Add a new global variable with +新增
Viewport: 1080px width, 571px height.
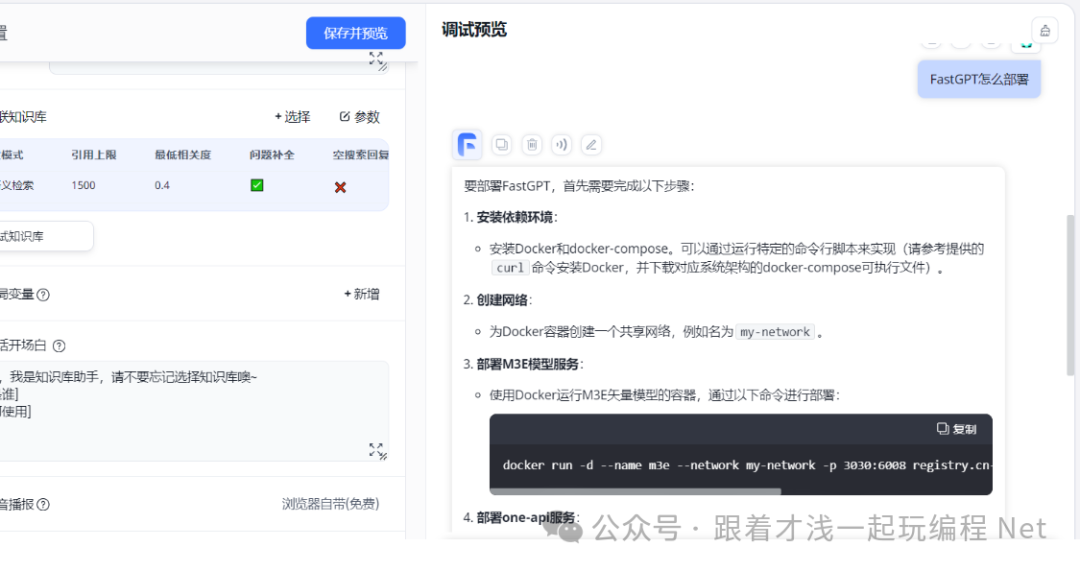[x=362, y=294]
